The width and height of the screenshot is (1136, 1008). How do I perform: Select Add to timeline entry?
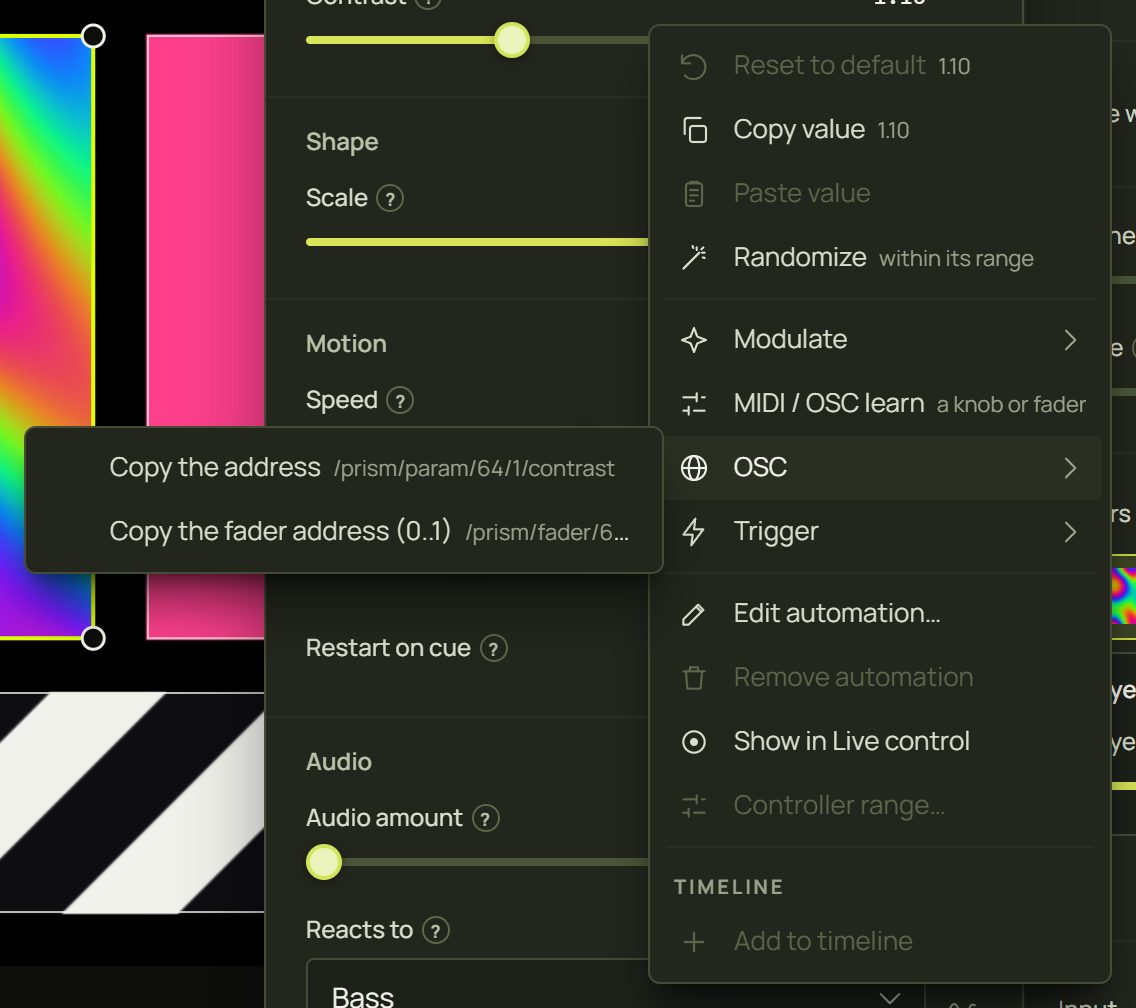click(x=880, y=942)
